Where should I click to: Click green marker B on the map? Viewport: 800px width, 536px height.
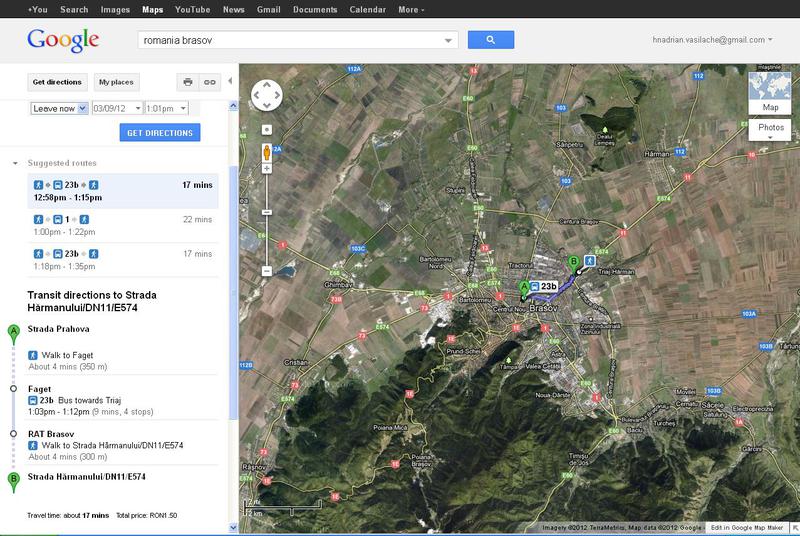pyautogui.click(x=573, y=264)
